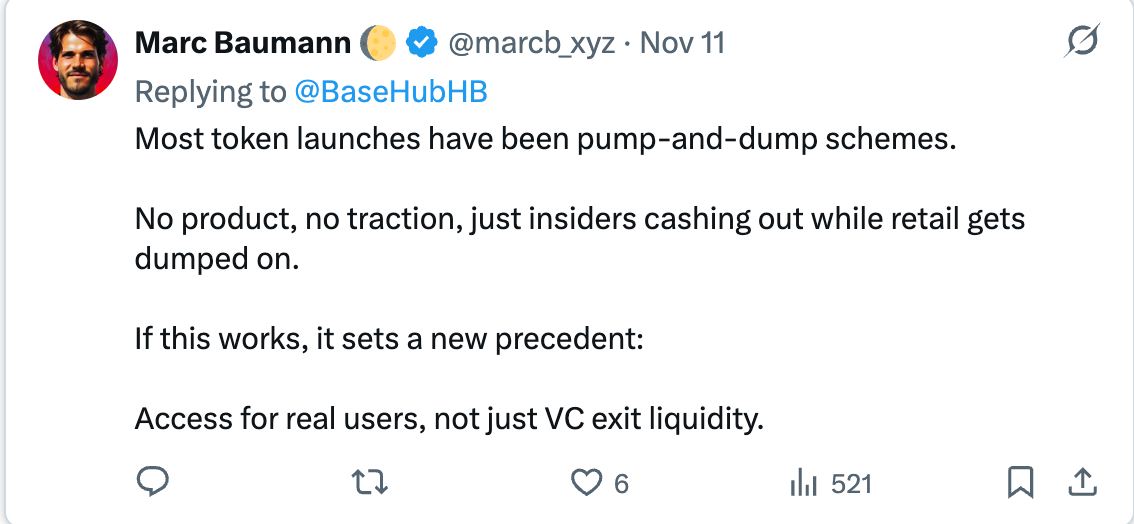1134x524 pixels.
Task: Click the line "If this works, it sets a new precedent"
Action: coord(388,338)
